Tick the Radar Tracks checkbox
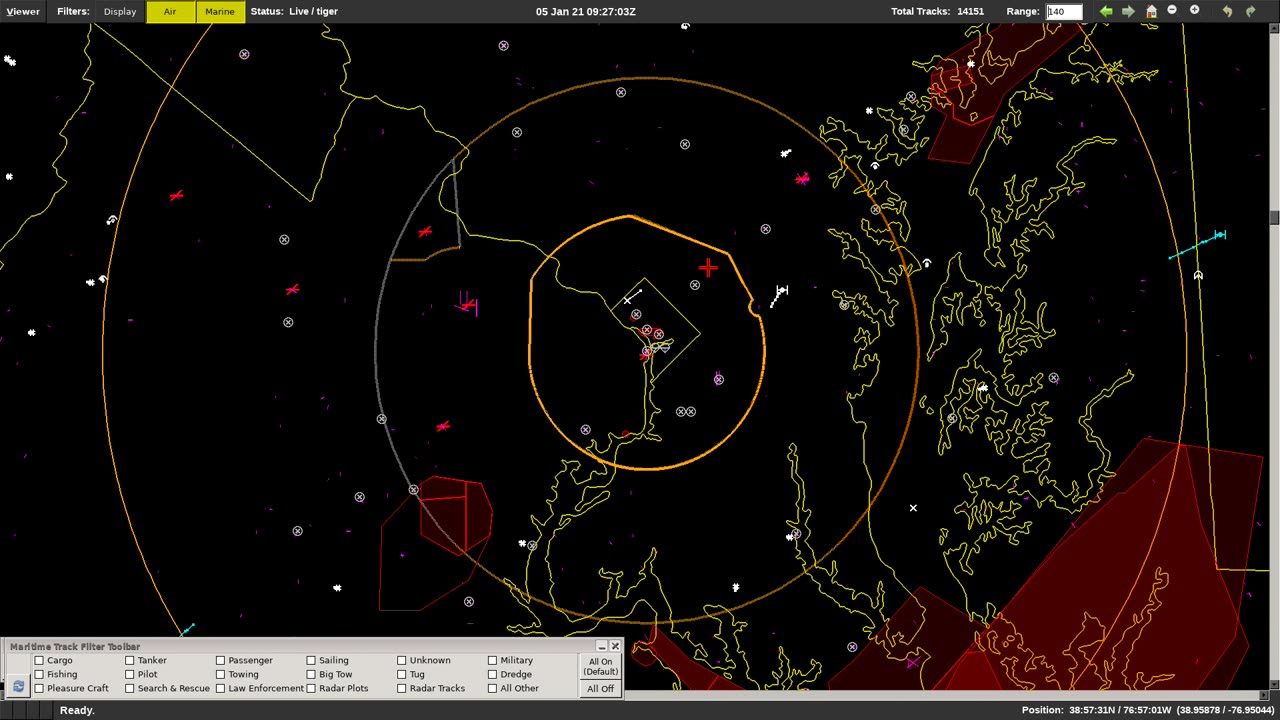This screenshot has height=720, width=1280. point(402,688)
